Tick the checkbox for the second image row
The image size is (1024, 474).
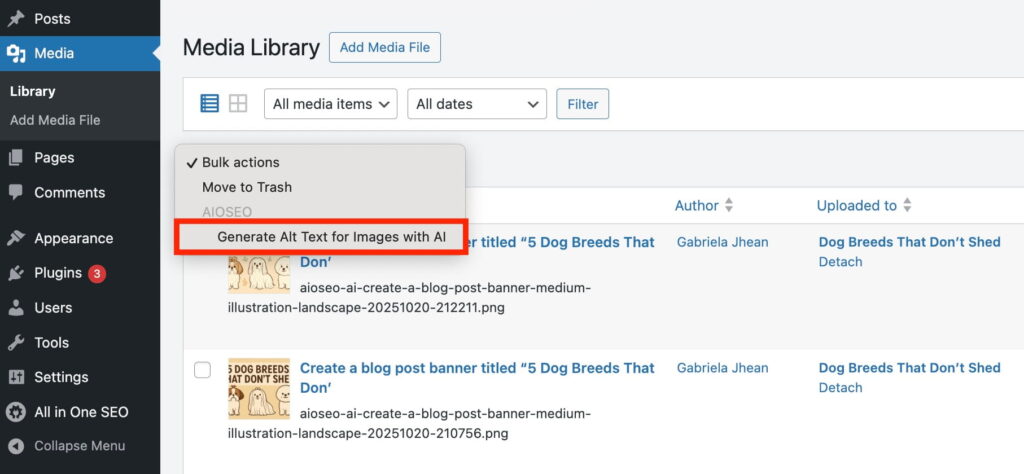[202, 370]
